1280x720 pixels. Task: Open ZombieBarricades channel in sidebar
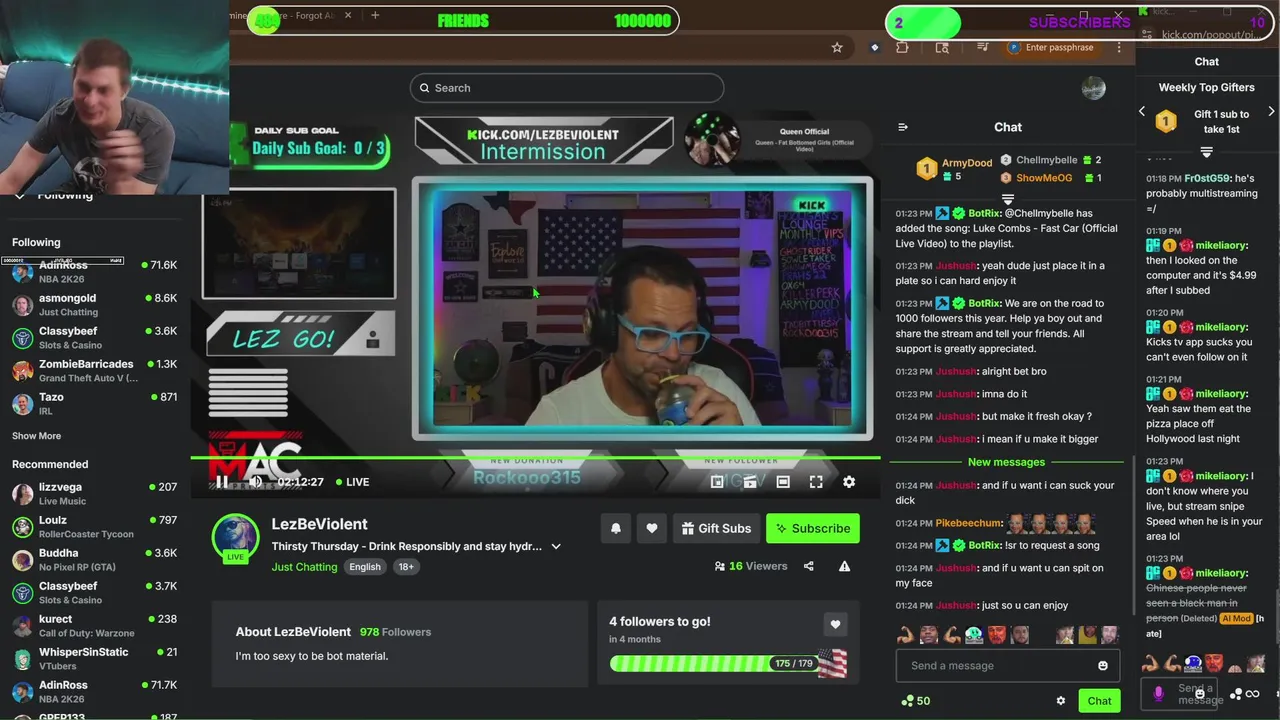95,371
